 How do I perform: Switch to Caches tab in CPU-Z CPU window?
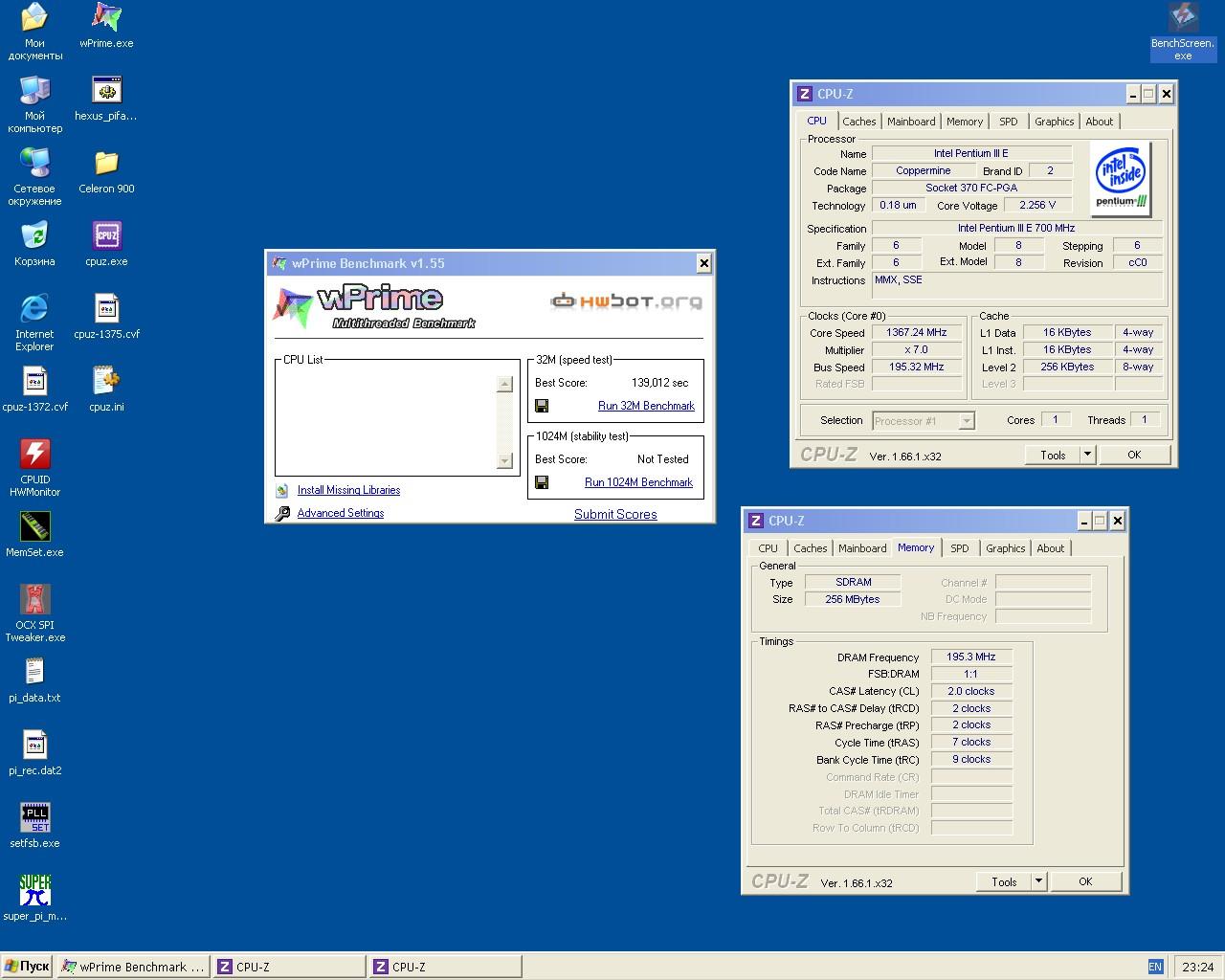point(858,122)
